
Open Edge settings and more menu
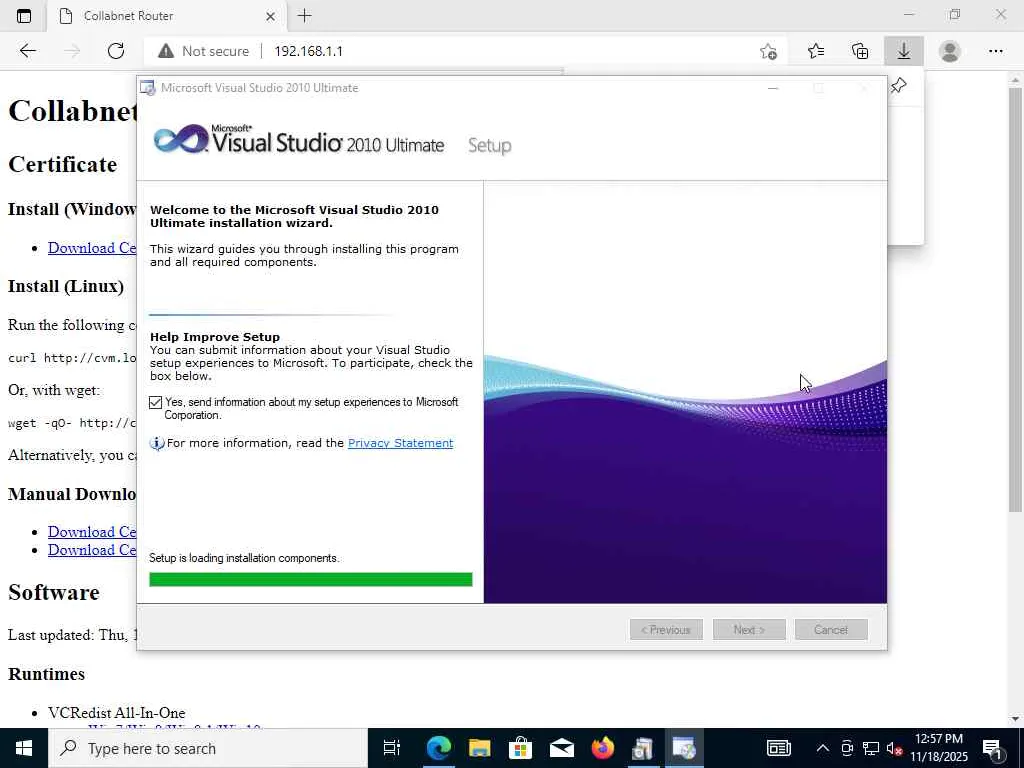(x=995, y=51)
